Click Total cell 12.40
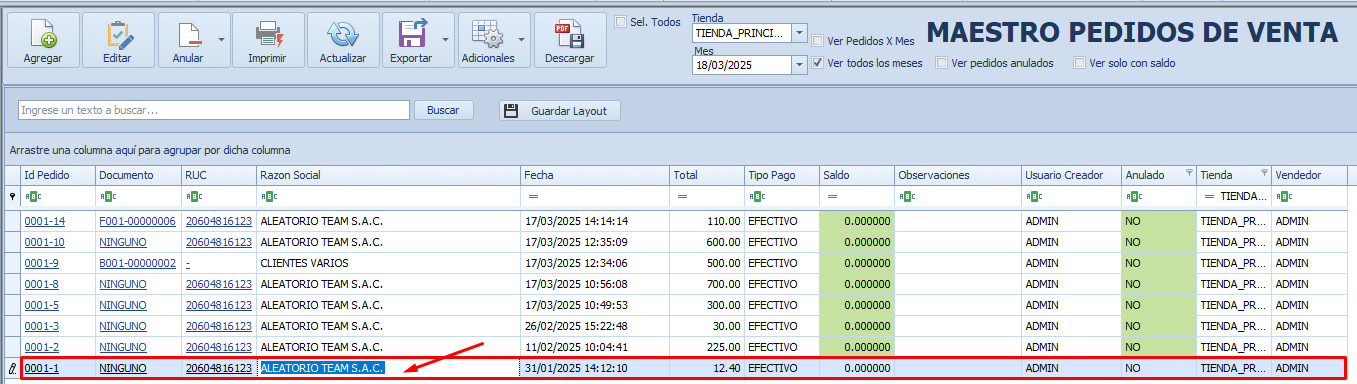 [707, 368]
